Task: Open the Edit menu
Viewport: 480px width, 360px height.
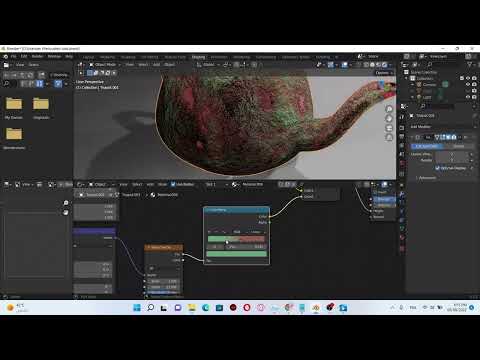Action: click(x=24, y=56)
